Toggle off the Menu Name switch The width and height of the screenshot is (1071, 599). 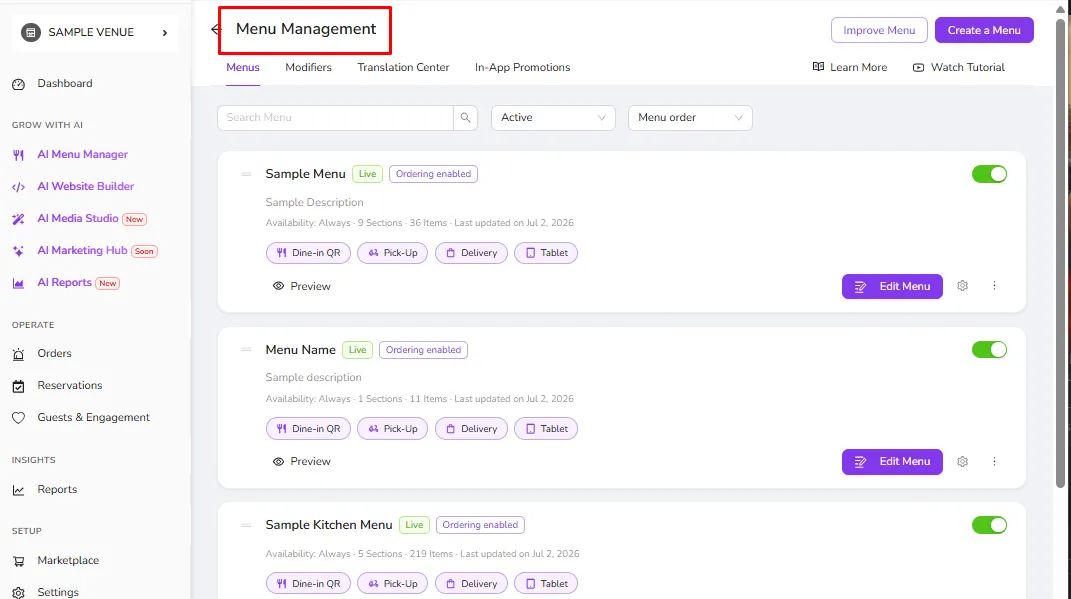(989, 350)
